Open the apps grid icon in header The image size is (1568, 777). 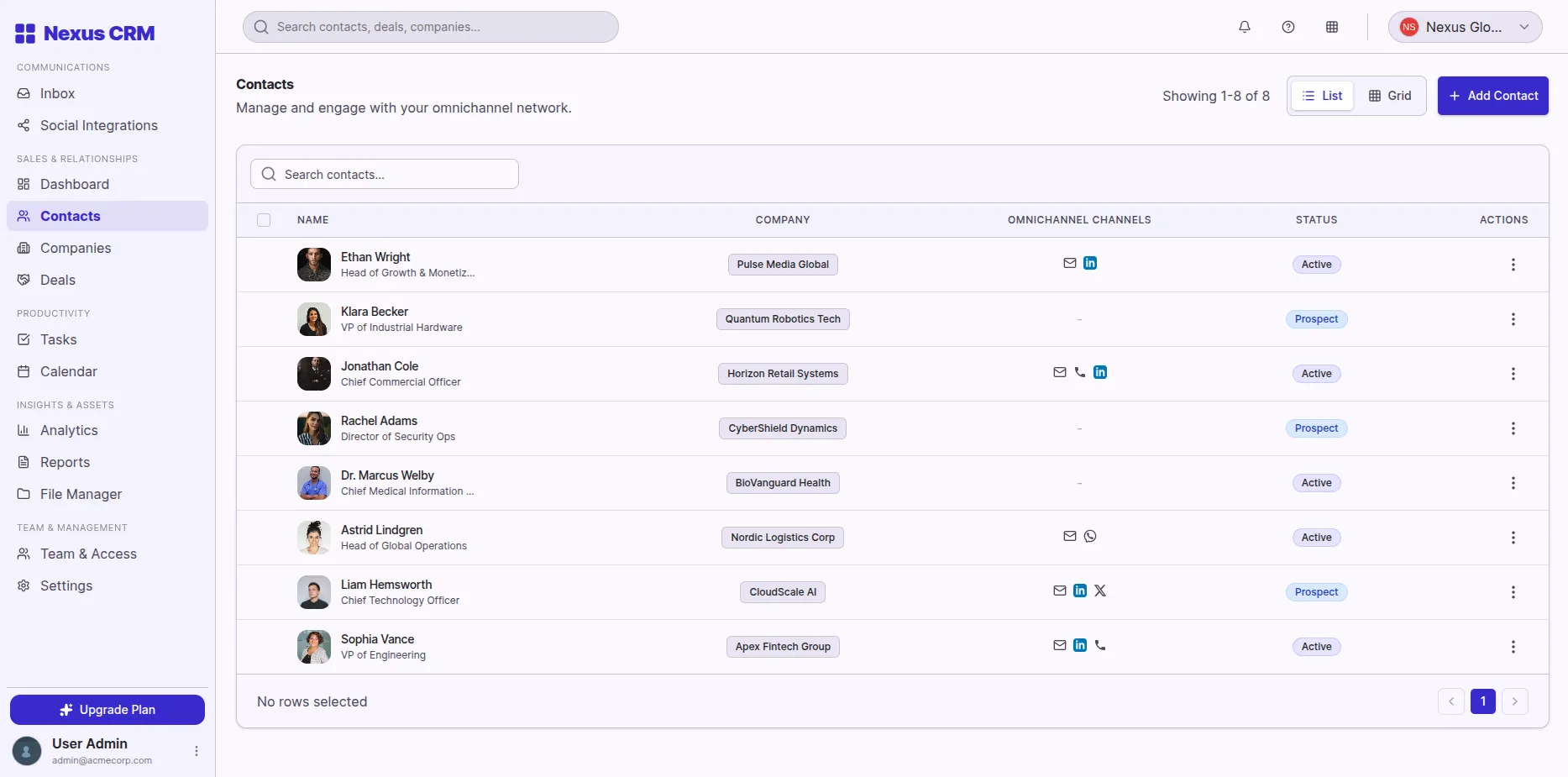pyautogui.click(x=1332, y=27)
